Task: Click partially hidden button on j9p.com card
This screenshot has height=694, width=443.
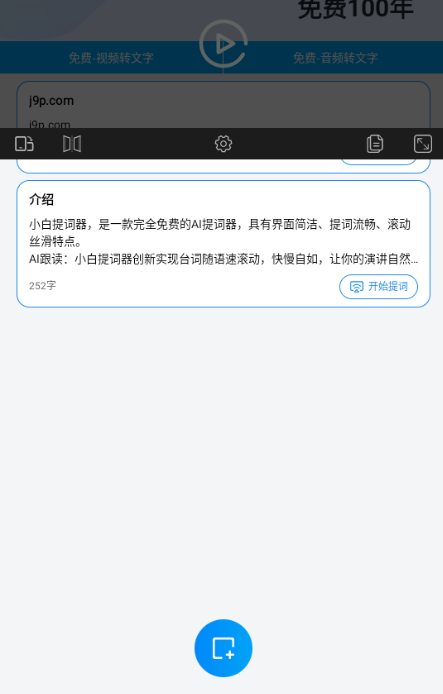Action: point(378,162)
